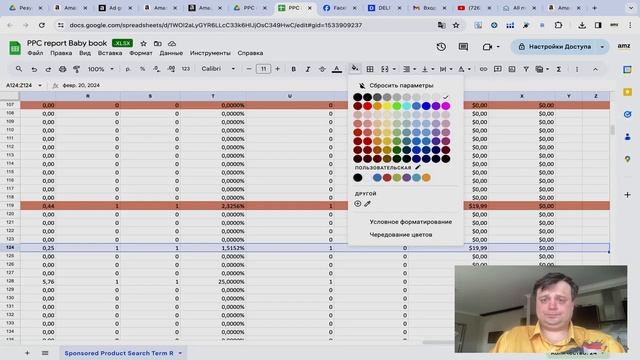This screenshot has height=360, width=640.
Task: Click the search menus magnifier icon
Action: tap(19, 69)
